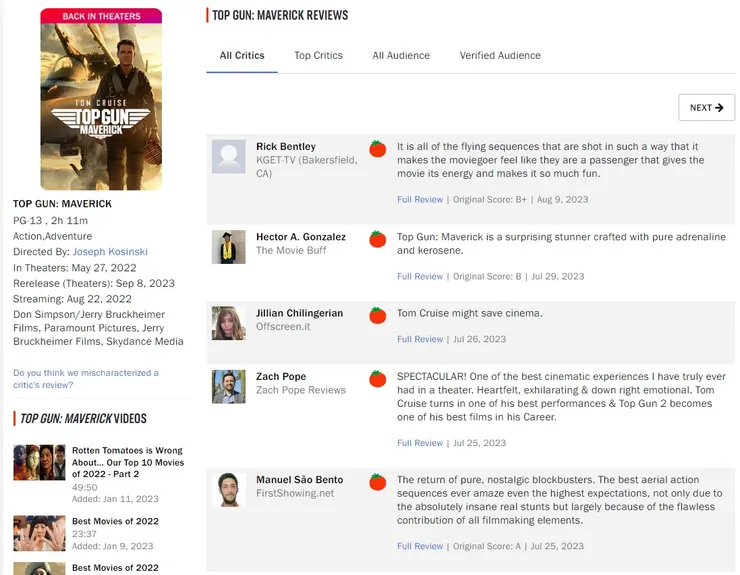Click the 'TOP GUN: MAVERICK REVIEWS' heading

[x=280, y=15]
